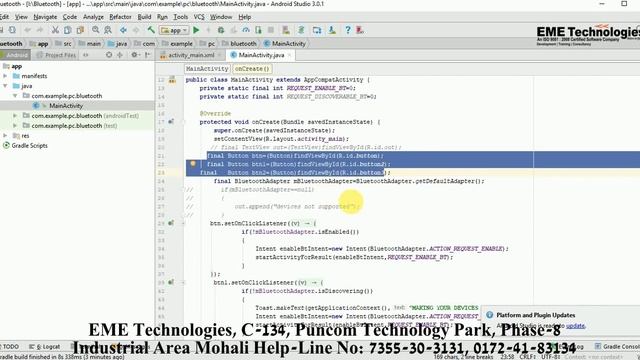Viewport: 640px width, 360px height.
Task: Click the Replace icon next to Find
Action: coord(108,30)
